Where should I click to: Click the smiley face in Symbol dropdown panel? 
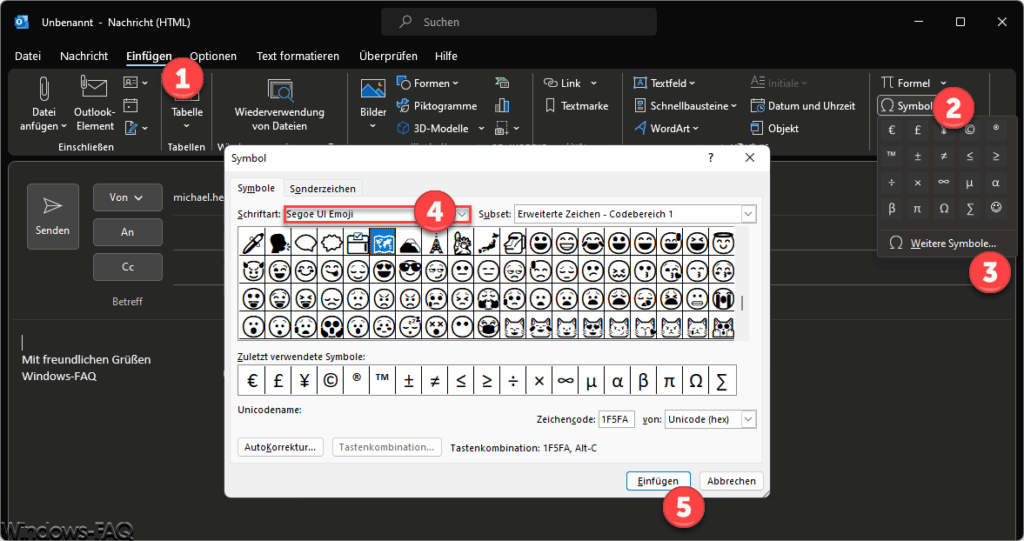(996, 208)
